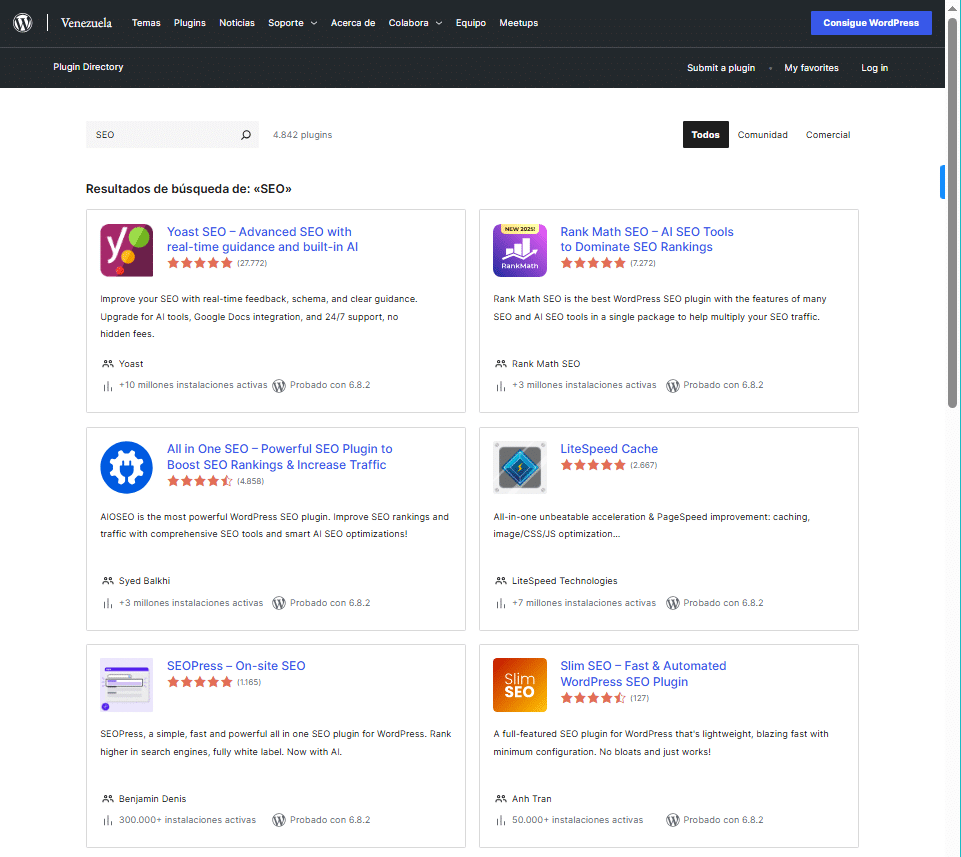Filter plugins by Comercial
This screenshot has width=961, height=857.
coord(828,135)
